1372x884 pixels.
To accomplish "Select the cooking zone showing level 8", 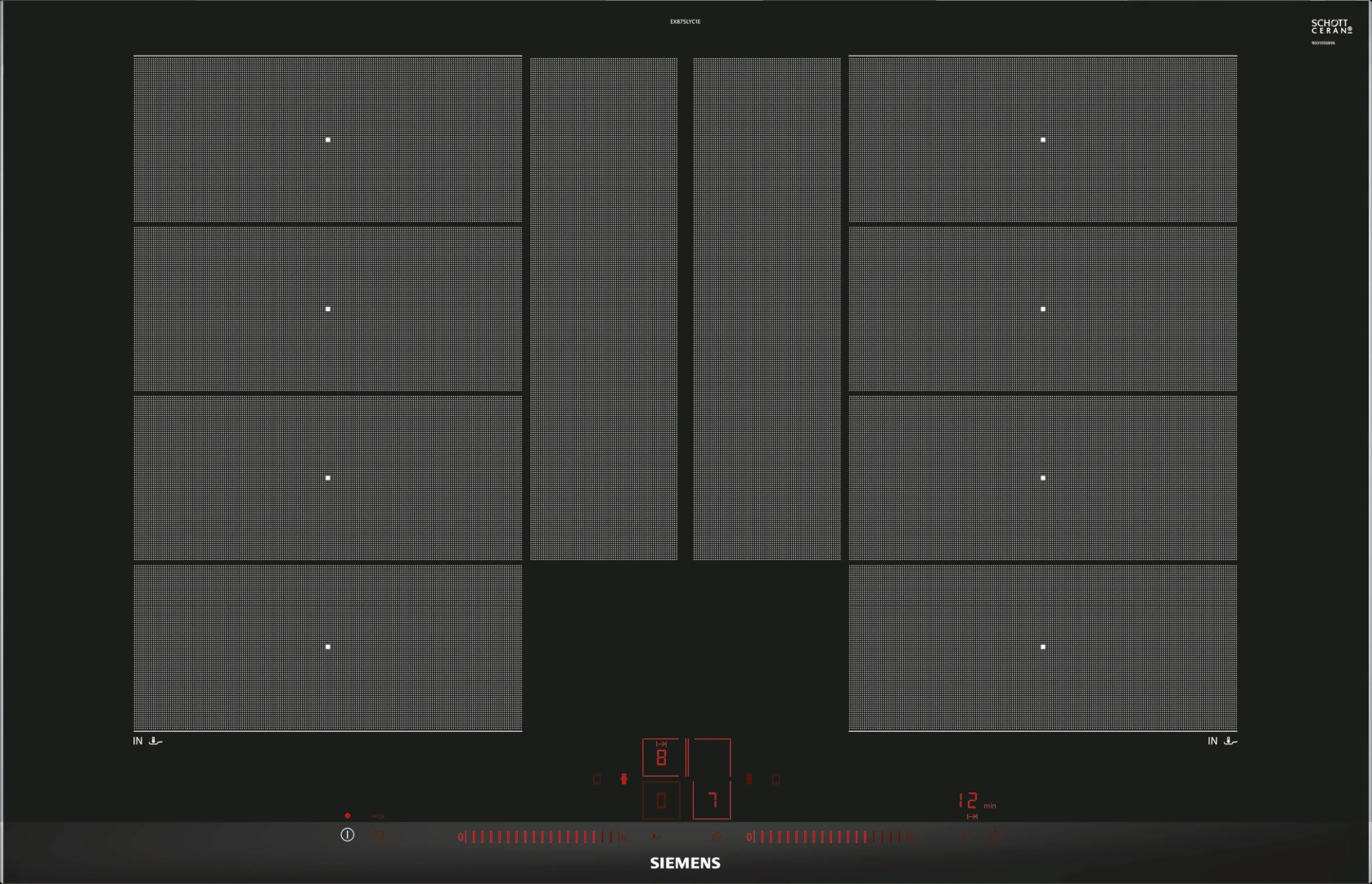I will point(661,758).
